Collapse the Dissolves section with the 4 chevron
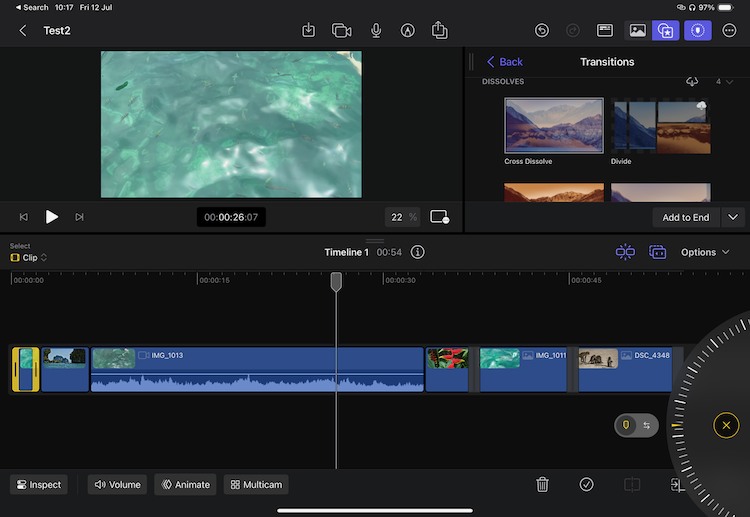 tap(724, 82)
